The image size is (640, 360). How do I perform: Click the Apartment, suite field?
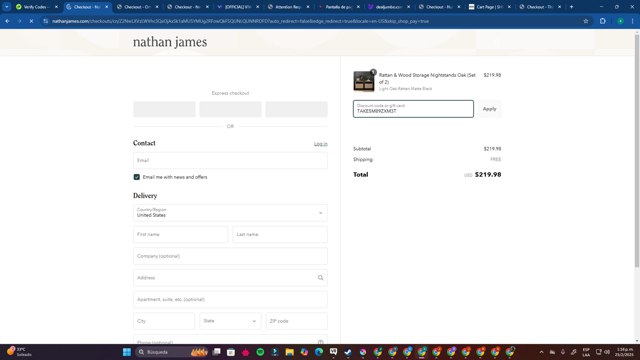point(230,300)
